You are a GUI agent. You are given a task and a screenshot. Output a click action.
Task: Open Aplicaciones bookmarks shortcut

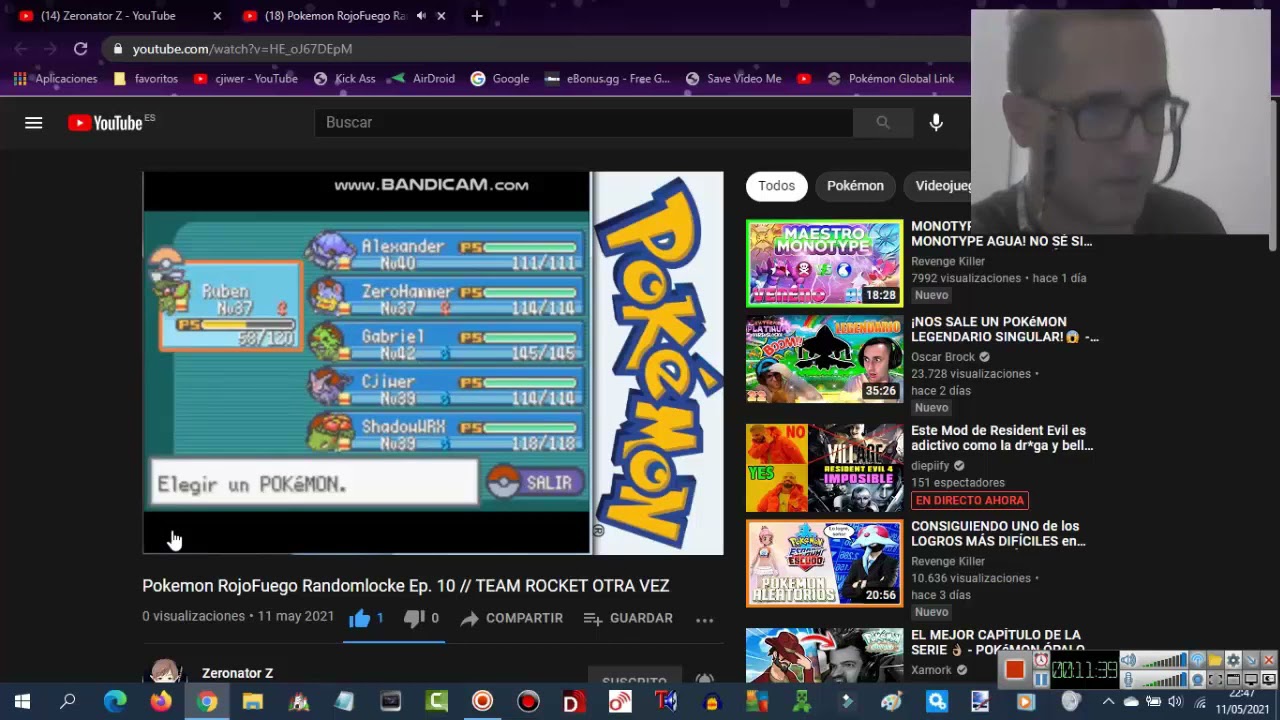click(56, 78)
